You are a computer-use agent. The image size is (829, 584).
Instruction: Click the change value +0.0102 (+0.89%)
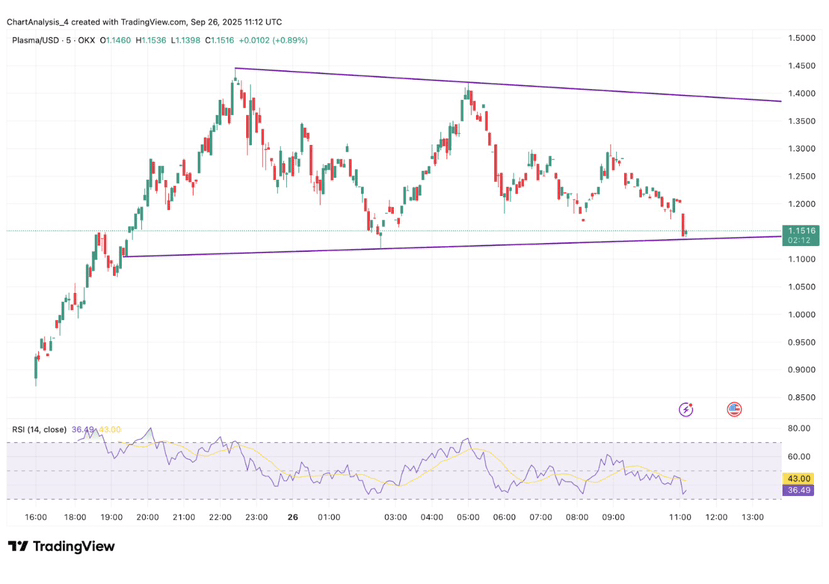coord(273,40)
